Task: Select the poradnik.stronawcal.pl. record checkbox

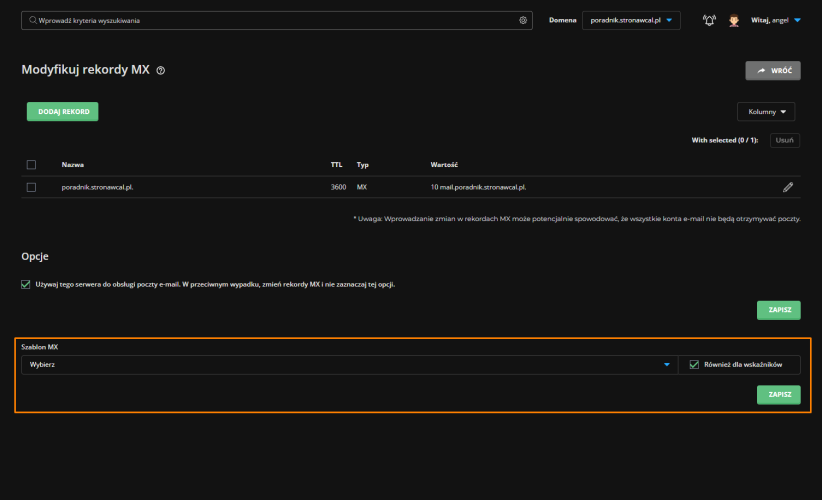Action: [x=31, y=187]
